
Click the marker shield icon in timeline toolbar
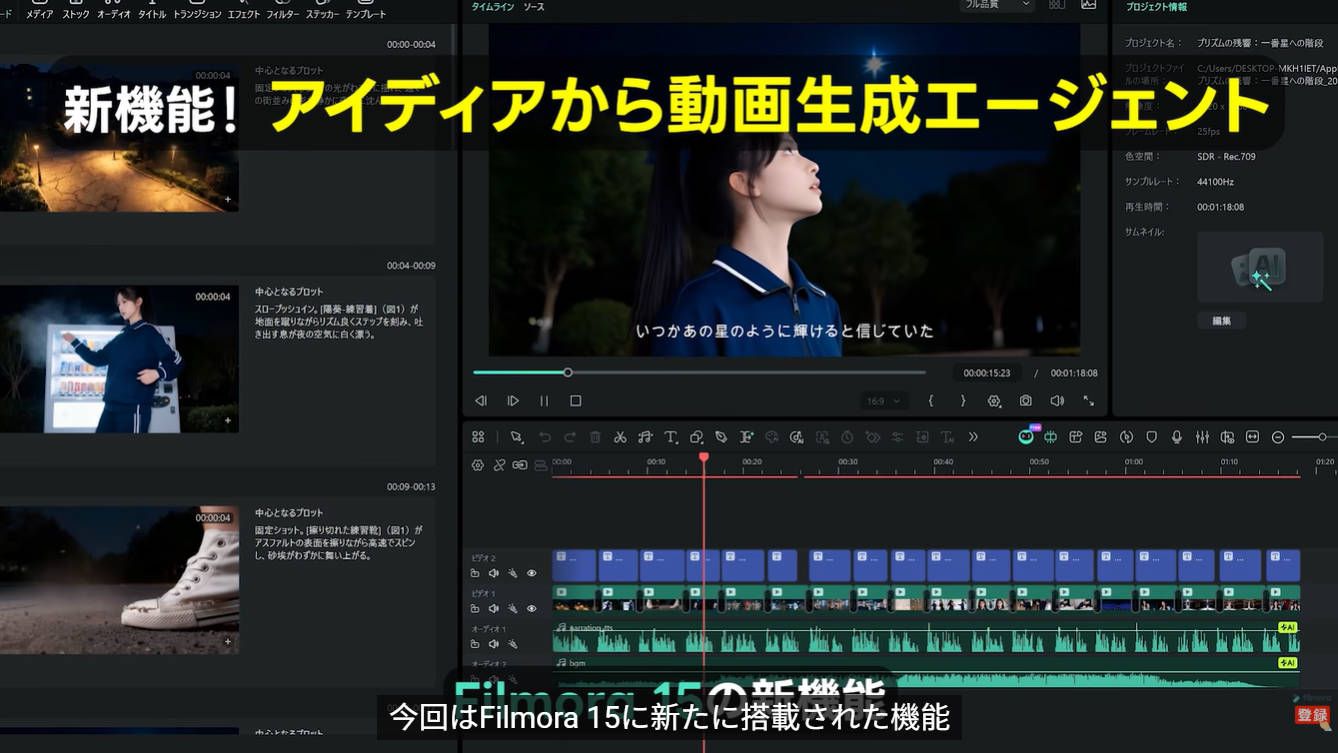point(1151,437)
